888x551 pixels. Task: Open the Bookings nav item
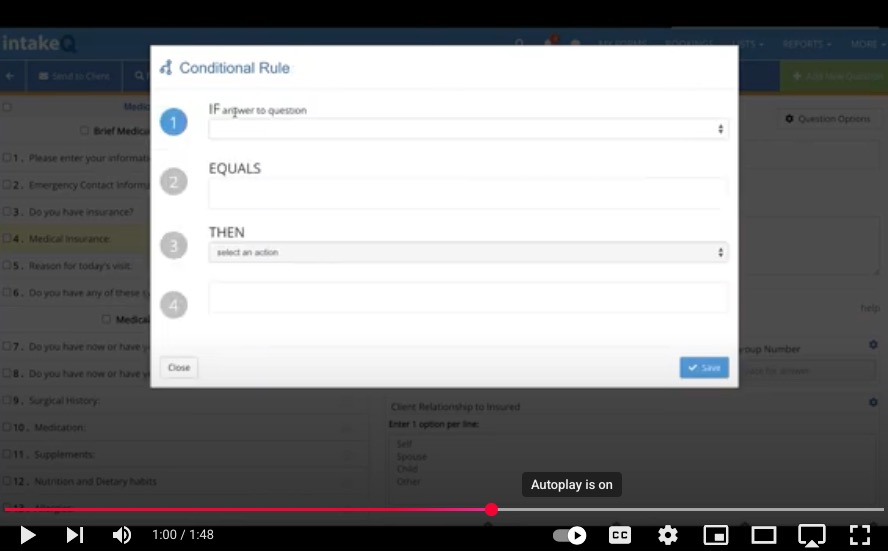pyautogui.click(x=689, y=44)
